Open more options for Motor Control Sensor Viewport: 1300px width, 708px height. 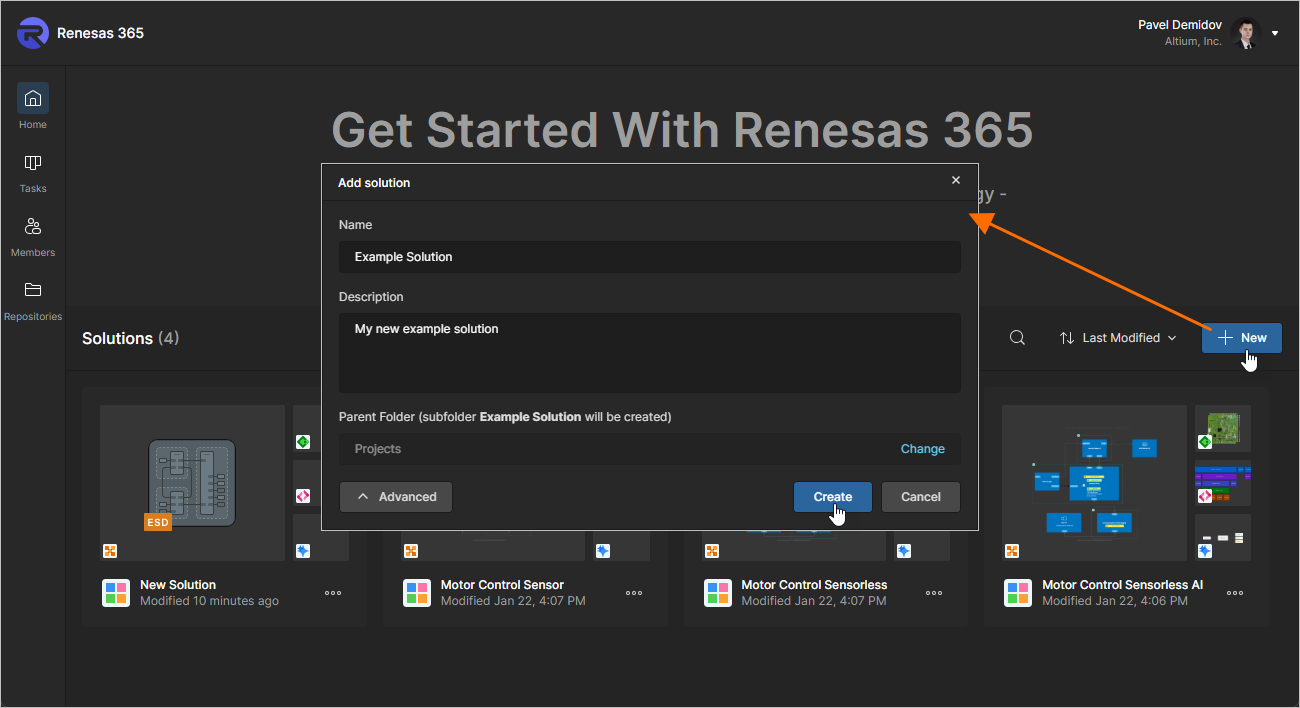[634, 593]
